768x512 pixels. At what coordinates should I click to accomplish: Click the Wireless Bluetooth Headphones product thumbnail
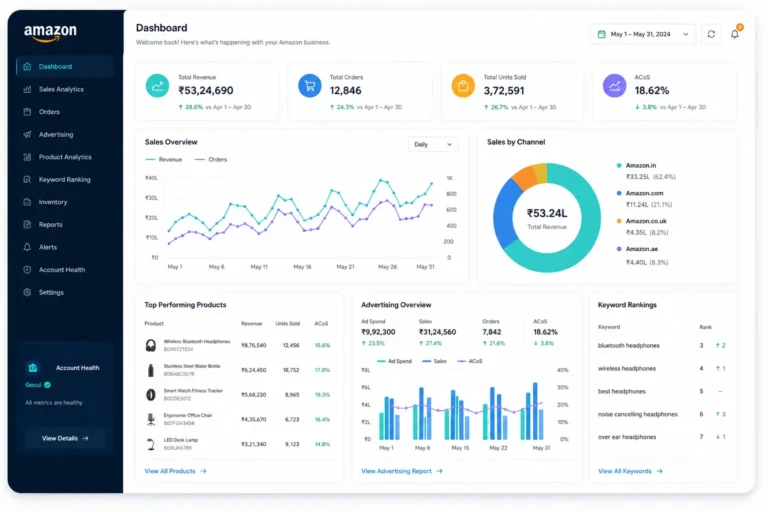click(151, 345)
